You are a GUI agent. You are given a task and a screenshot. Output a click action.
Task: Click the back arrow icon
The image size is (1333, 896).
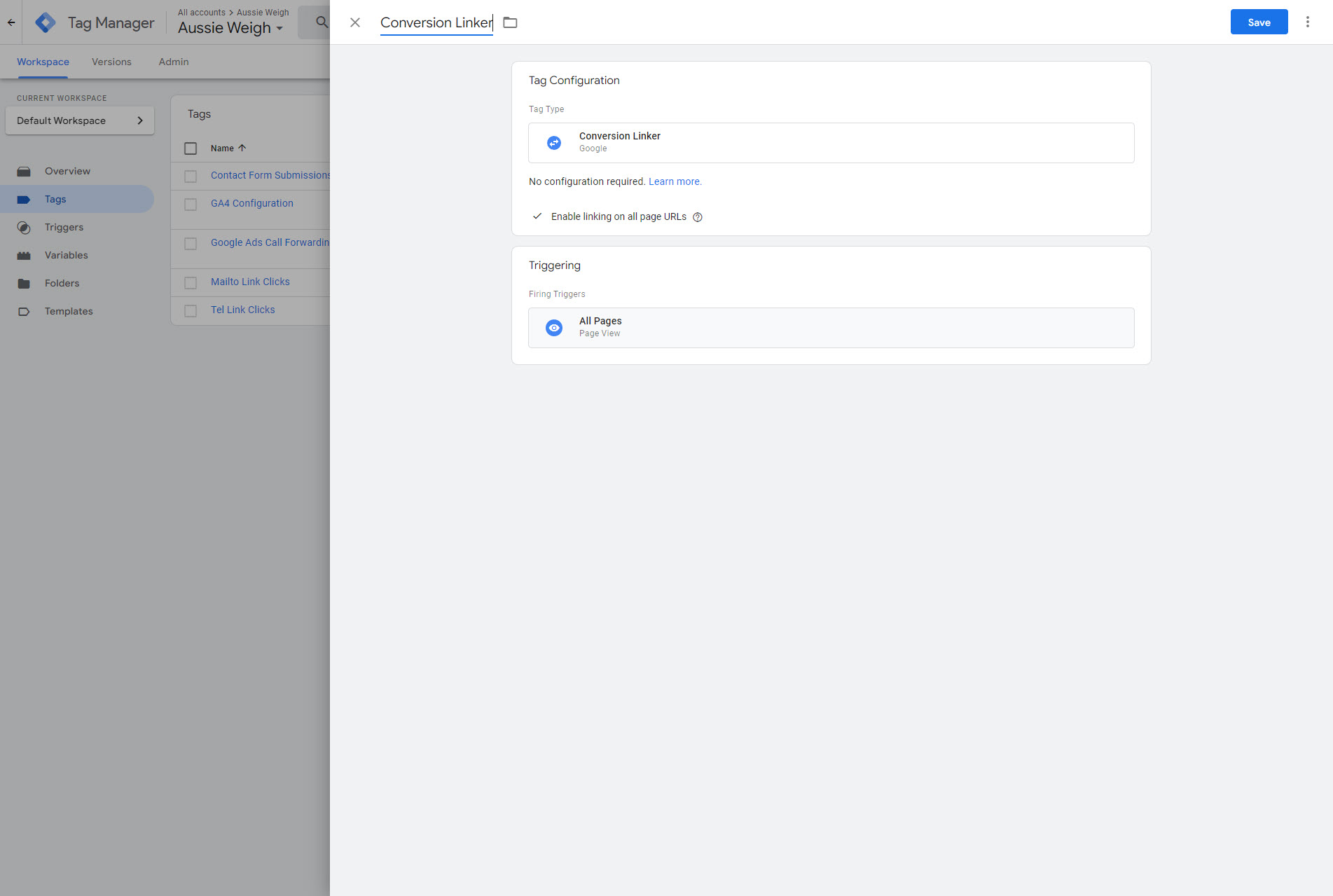tap(11, 22)
